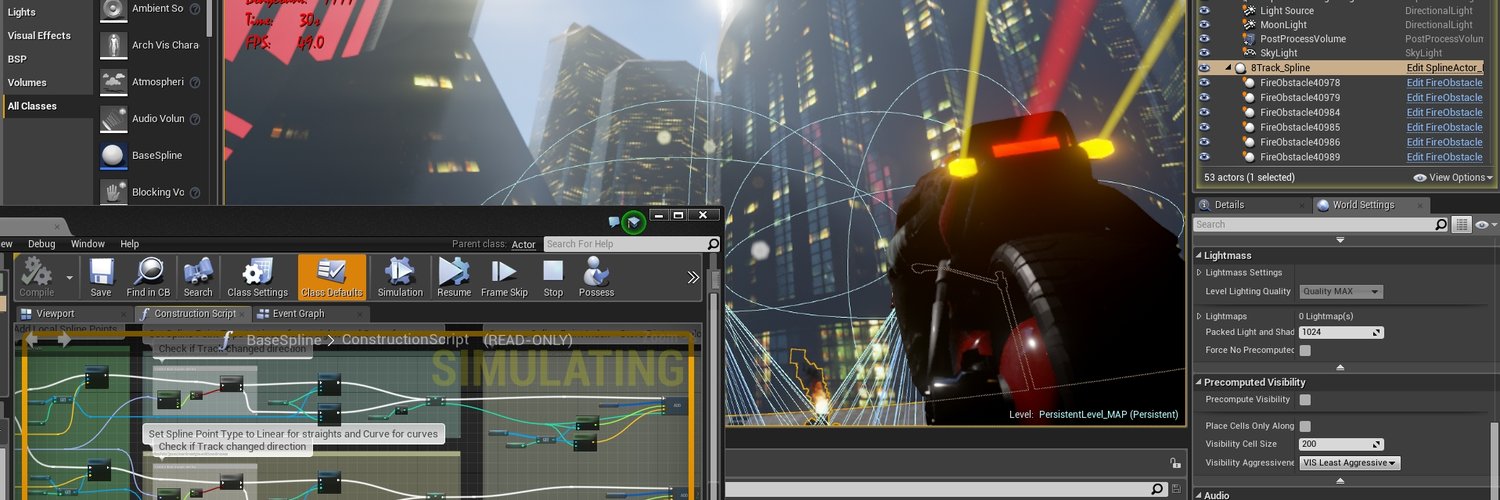Enable Place Cells Only Along checkbox
Screen dimensions: 1500x500
(1305, 427)
